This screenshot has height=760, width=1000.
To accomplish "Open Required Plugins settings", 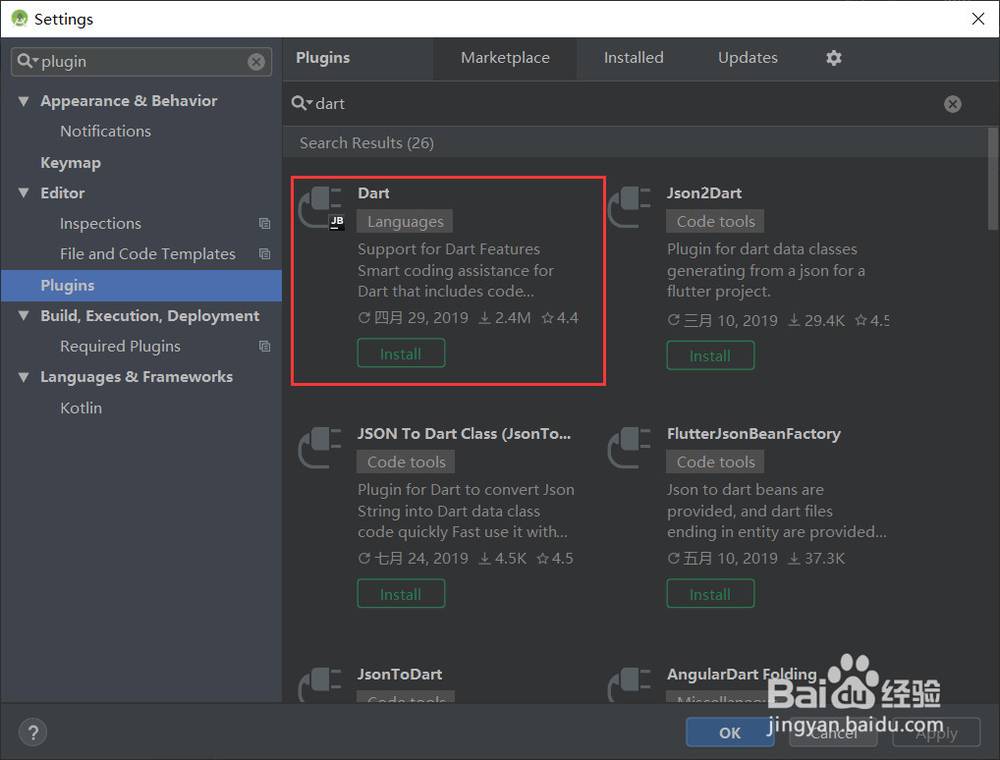I will pos(142,346).
